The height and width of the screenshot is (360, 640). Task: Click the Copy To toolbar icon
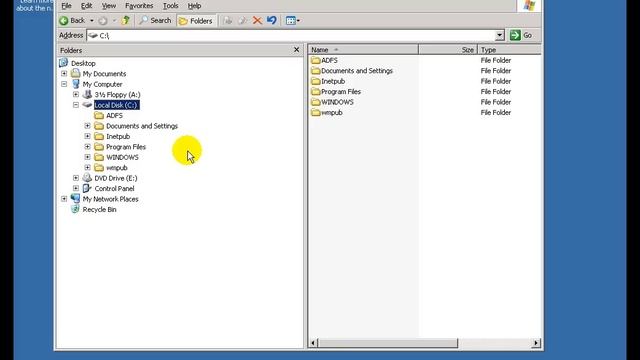(x=242, y=20)
